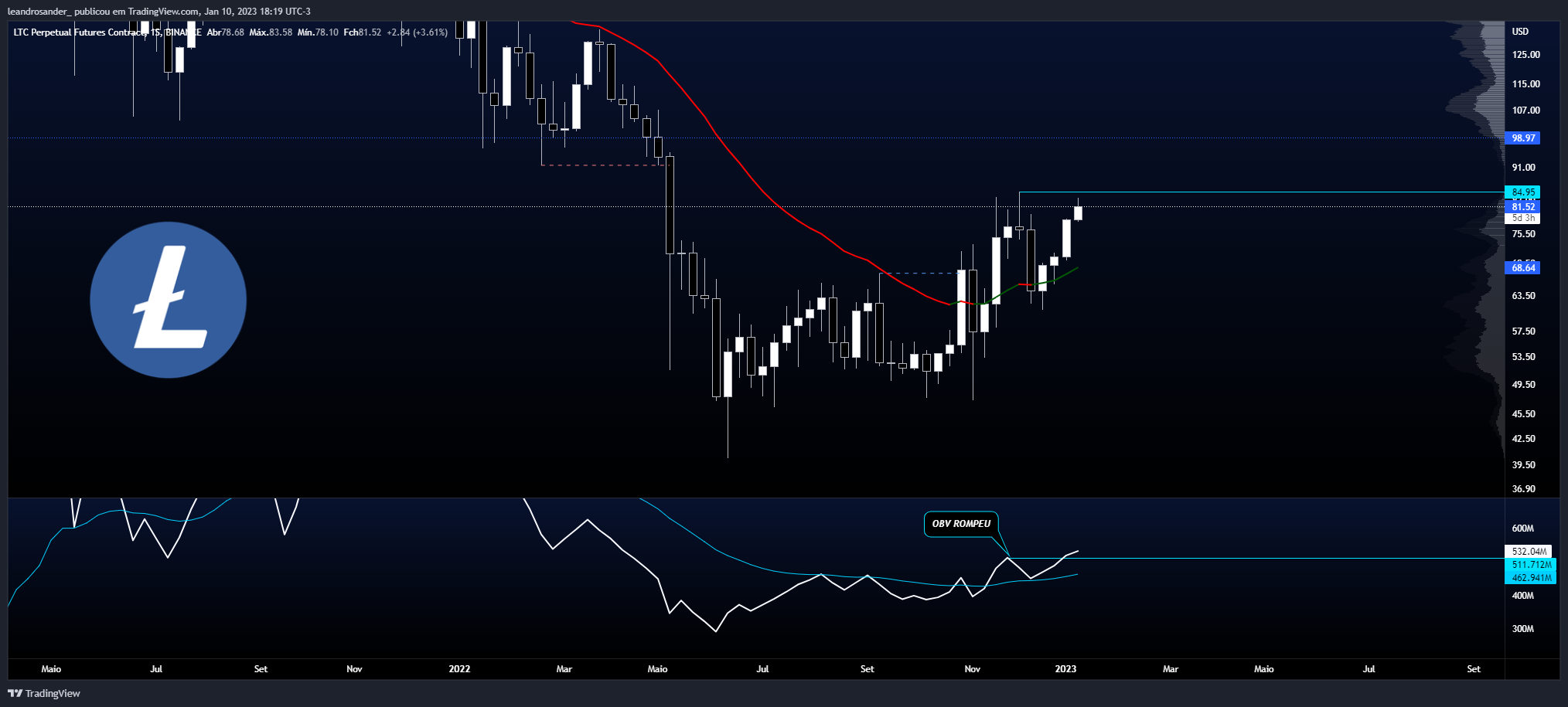Click the 5d 3h countdown label
The width and height of the screenshot is (1568, 707).
coord(1522,218)
